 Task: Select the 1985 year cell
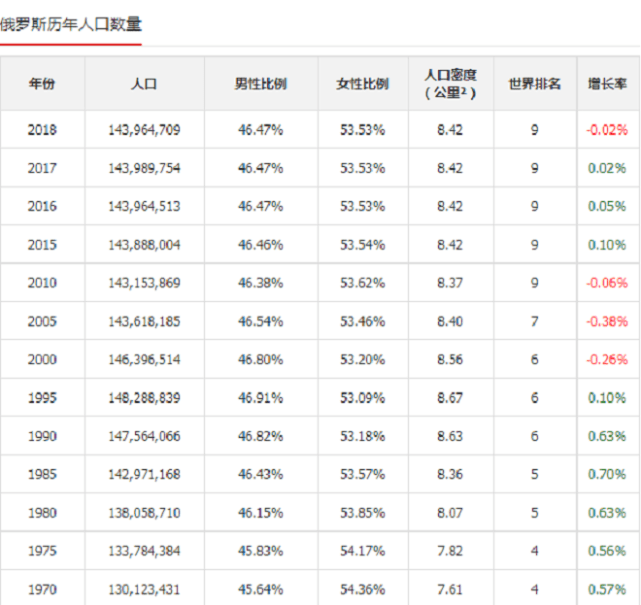pyautogui.click(x=42, y=474)
